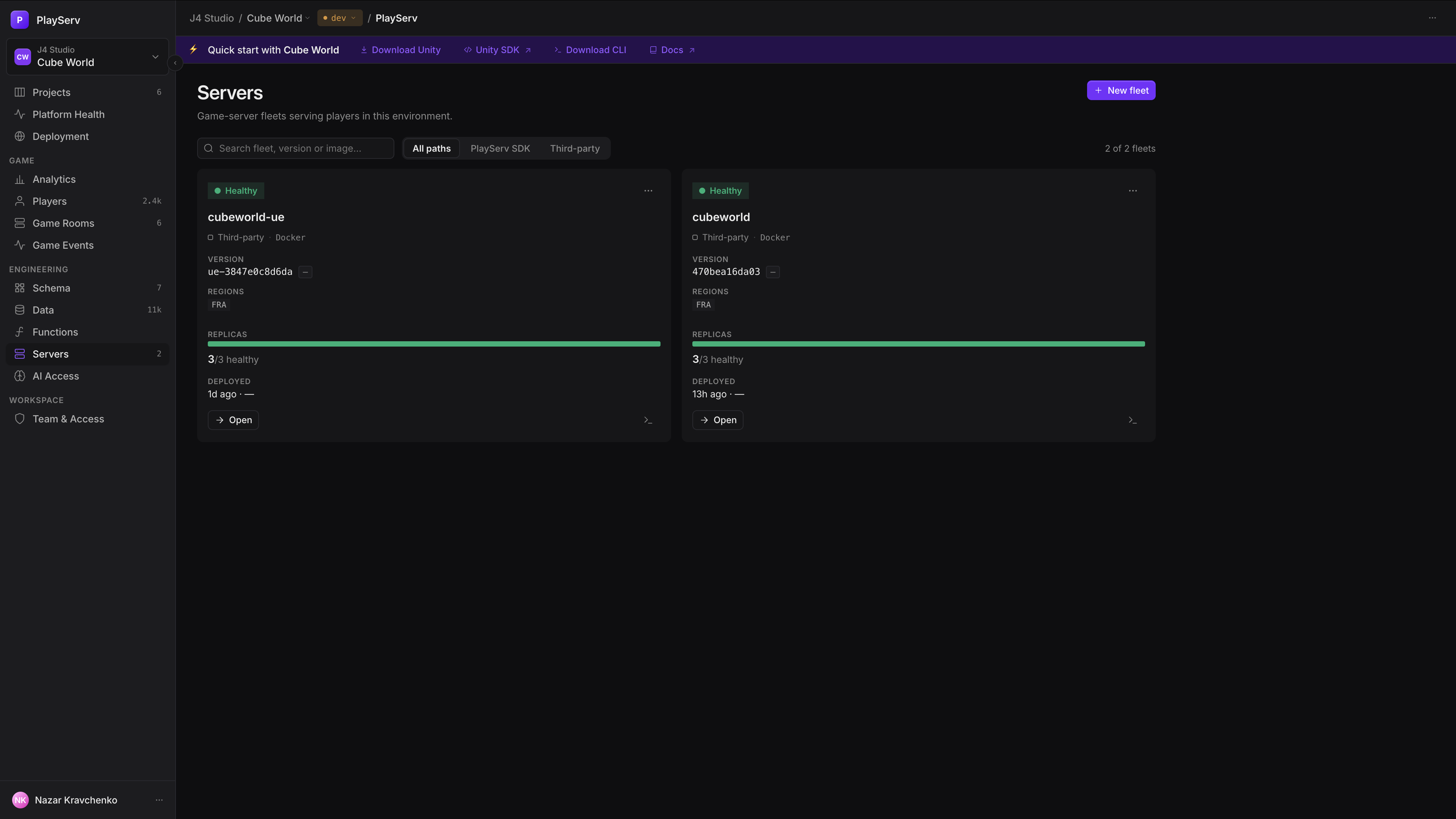Select the PlayServ SDK filter tab

(500, 148)
